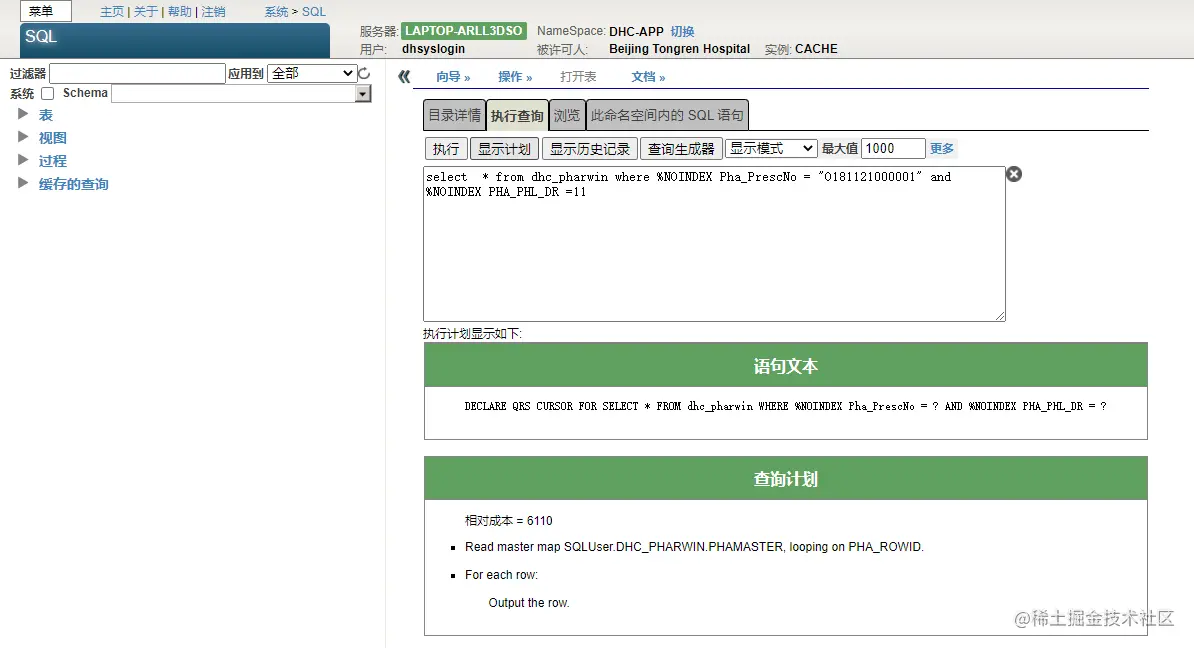Click the resize grip of query text area

[1000, 315]
